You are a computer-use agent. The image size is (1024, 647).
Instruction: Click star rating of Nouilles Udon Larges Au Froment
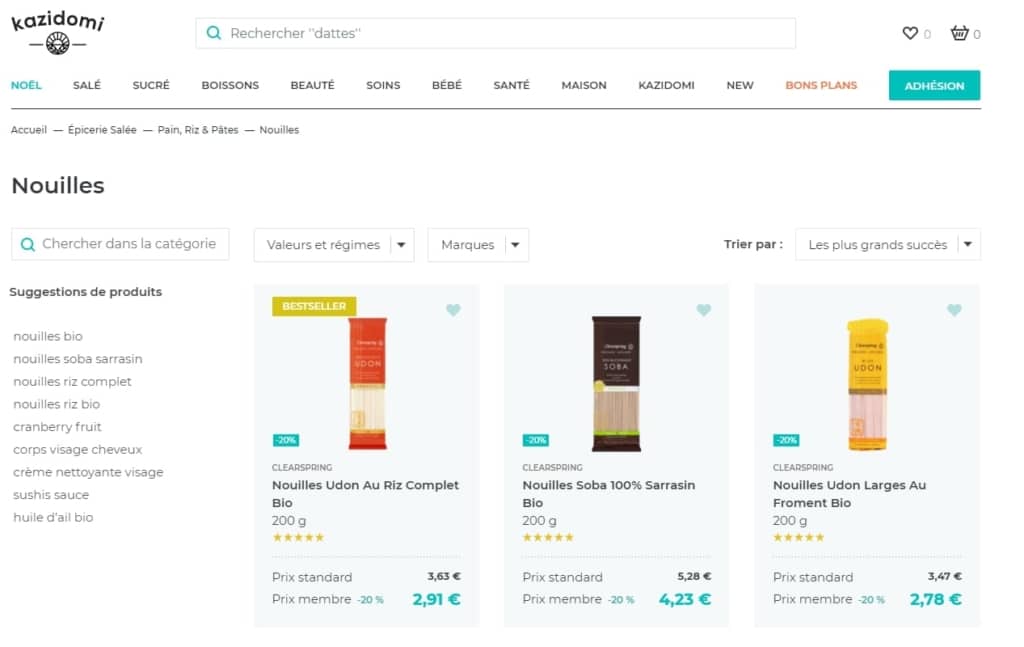(799, 537)
